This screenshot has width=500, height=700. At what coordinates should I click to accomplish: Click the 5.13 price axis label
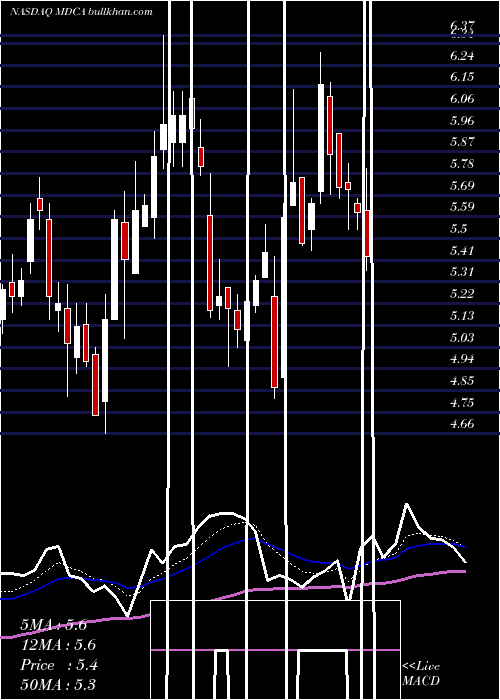pos(462,316)
